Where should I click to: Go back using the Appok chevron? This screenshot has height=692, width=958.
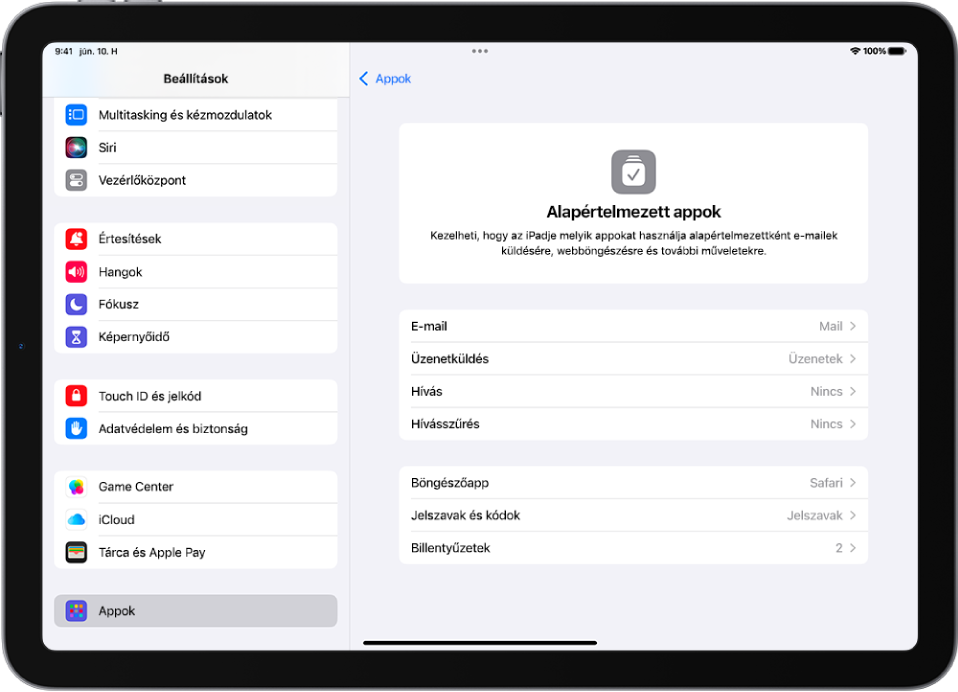click(364, 79)
